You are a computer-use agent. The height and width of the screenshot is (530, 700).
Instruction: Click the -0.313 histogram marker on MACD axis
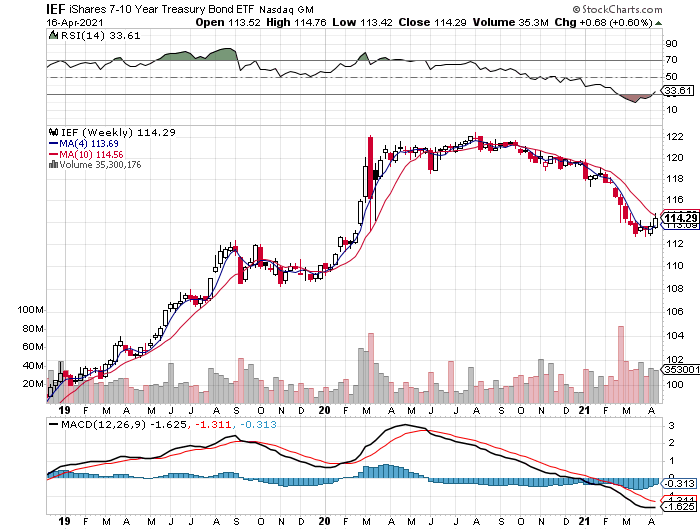coord(679,484)
